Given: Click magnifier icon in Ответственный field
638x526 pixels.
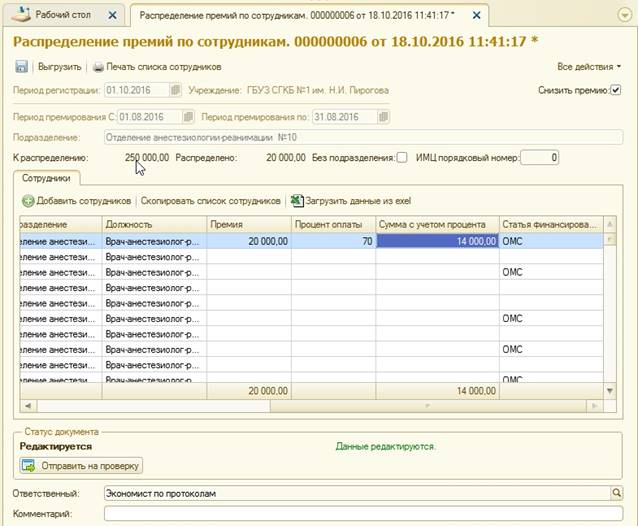Looking at the screenshot, I should [x=616, y=492].
